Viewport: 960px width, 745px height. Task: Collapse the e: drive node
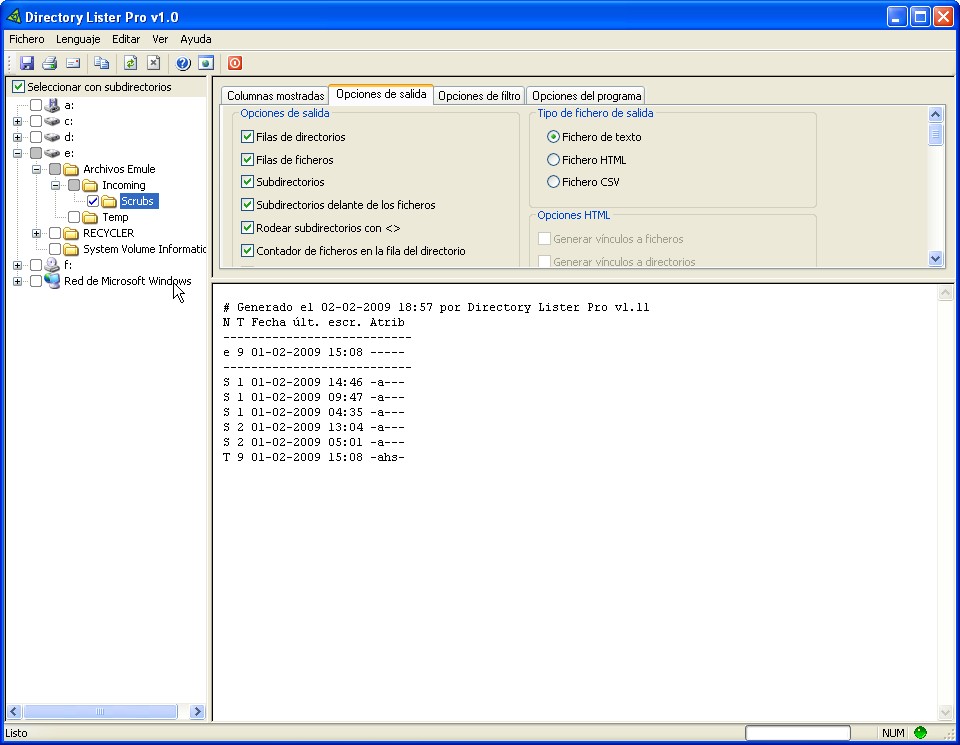pos(17,153)
